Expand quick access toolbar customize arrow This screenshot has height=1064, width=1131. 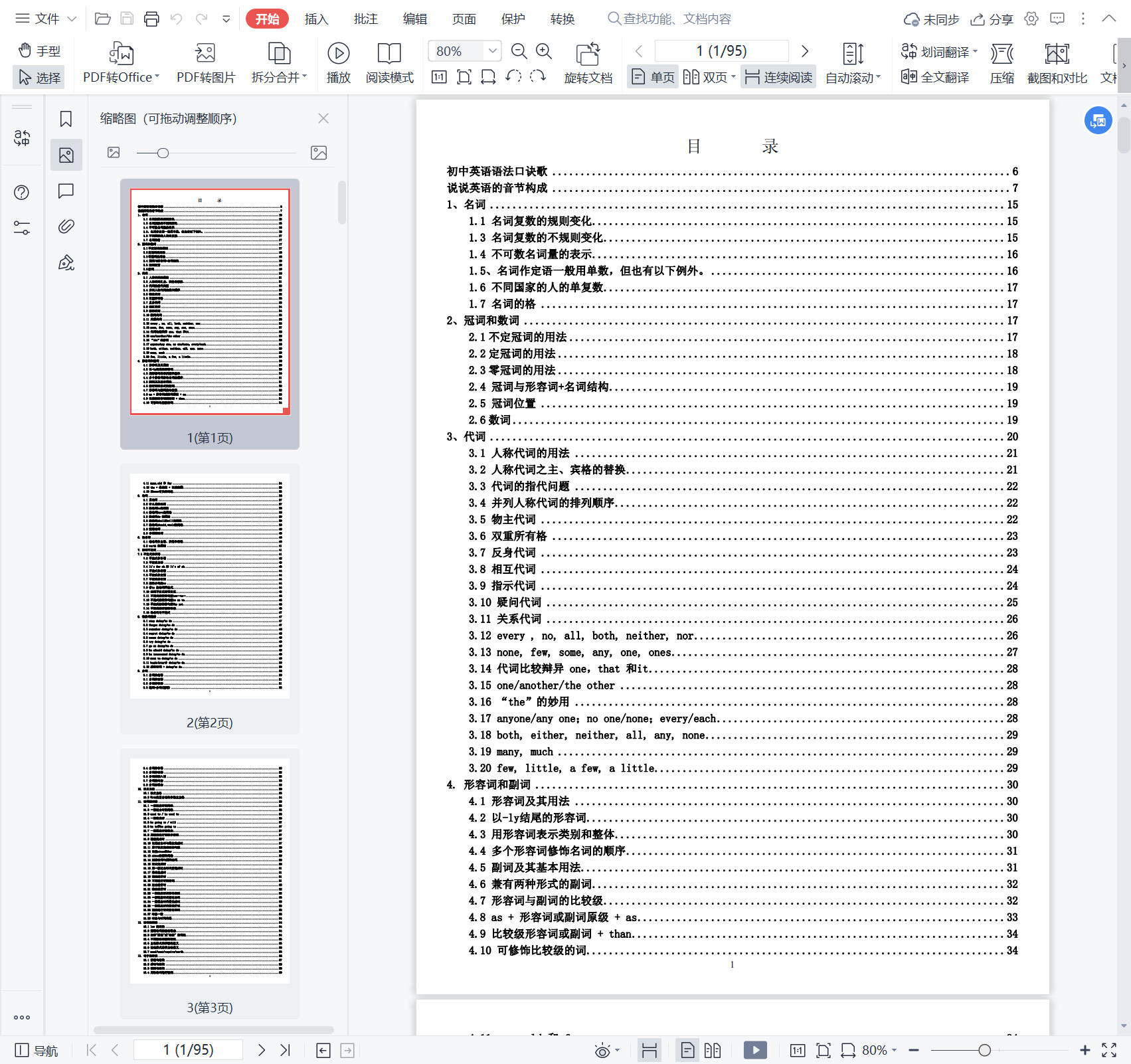coord(226,19)
